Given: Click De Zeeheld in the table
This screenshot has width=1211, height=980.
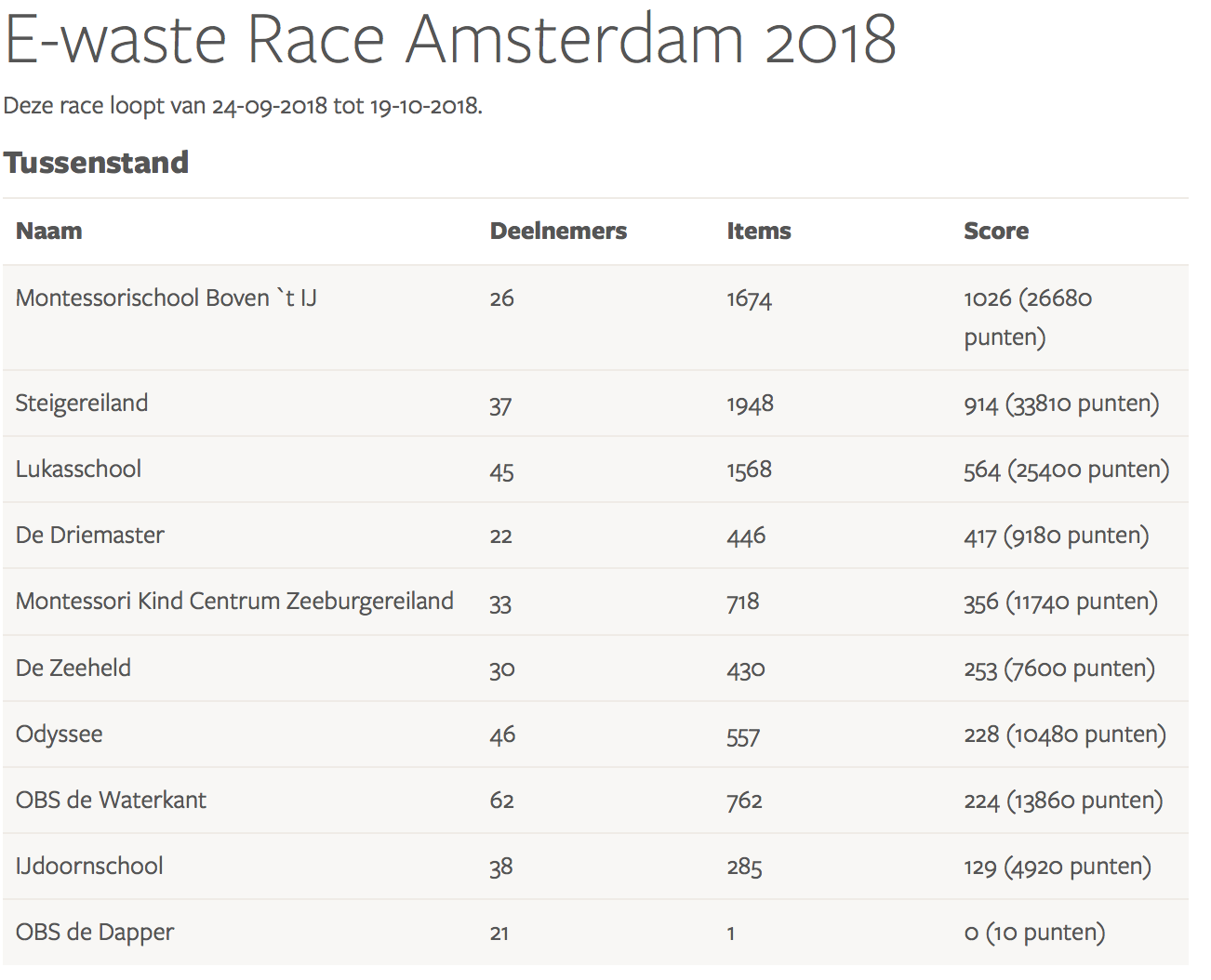Looking at the screenshot, I should click(73, 669).
